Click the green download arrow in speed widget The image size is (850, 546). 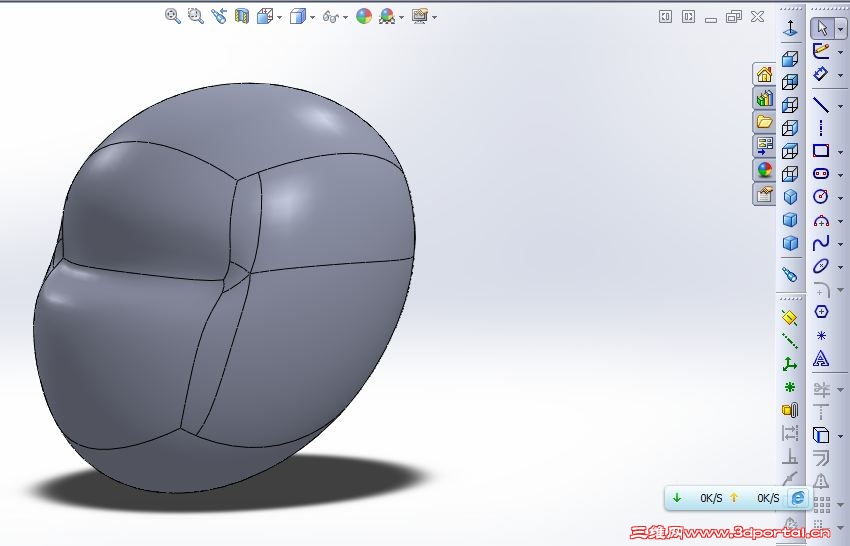(x=677, y=498)
